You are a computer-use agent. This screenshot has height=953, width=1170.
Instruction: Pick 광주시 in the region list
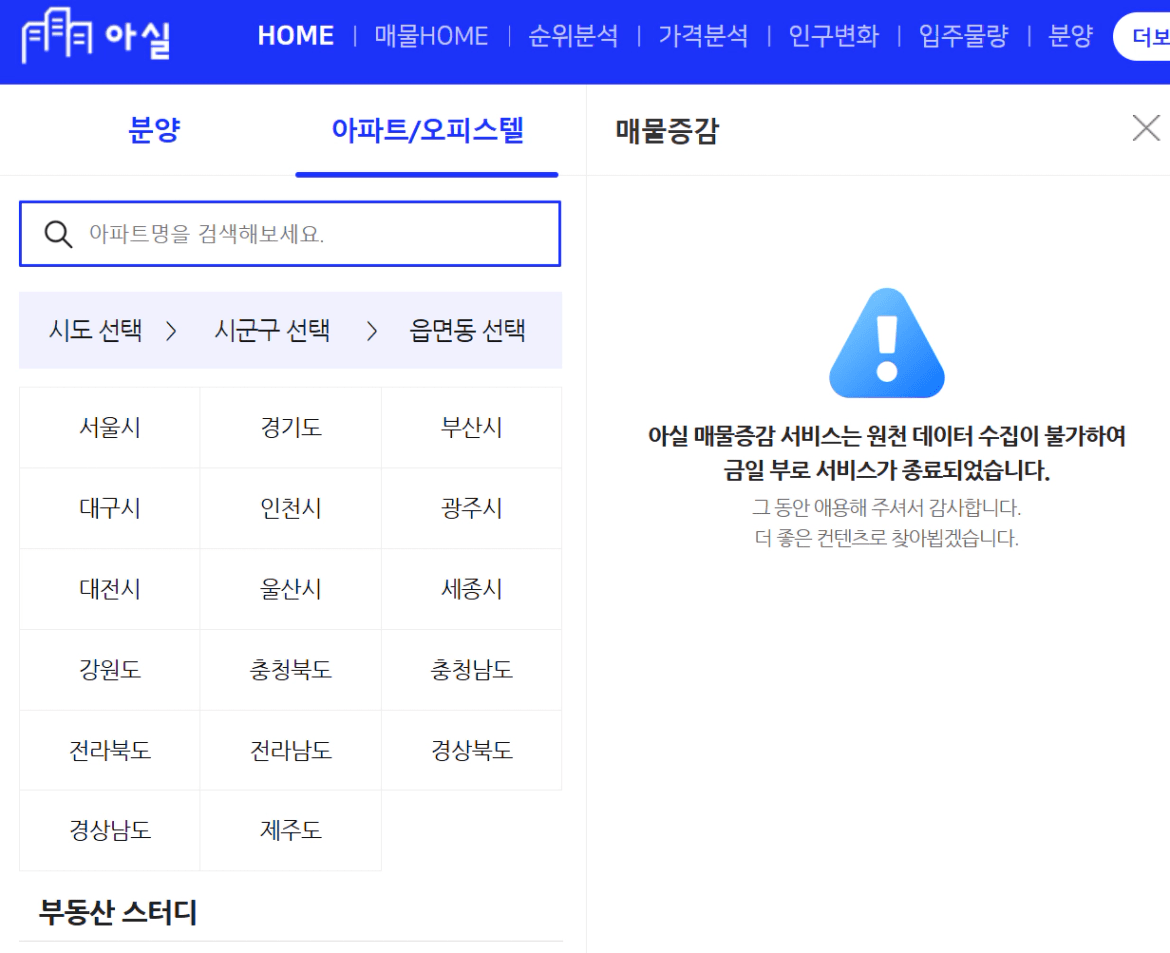click(472, 508)
